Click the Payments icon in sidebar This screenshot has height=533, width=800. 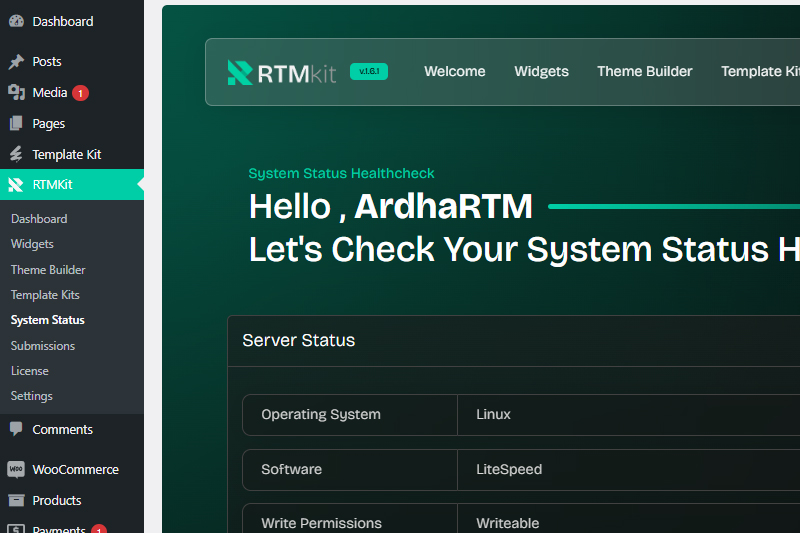click(16, 528)
